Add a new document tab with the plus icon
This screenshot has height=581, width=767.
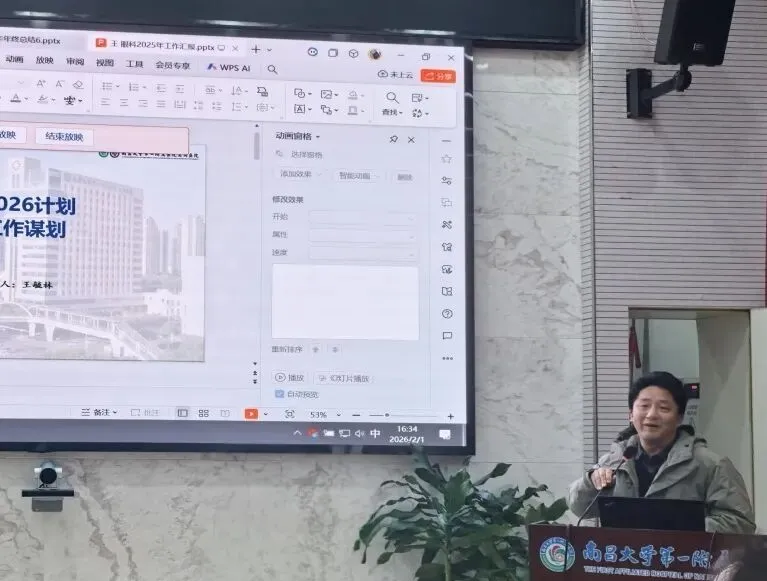point(255,49)
